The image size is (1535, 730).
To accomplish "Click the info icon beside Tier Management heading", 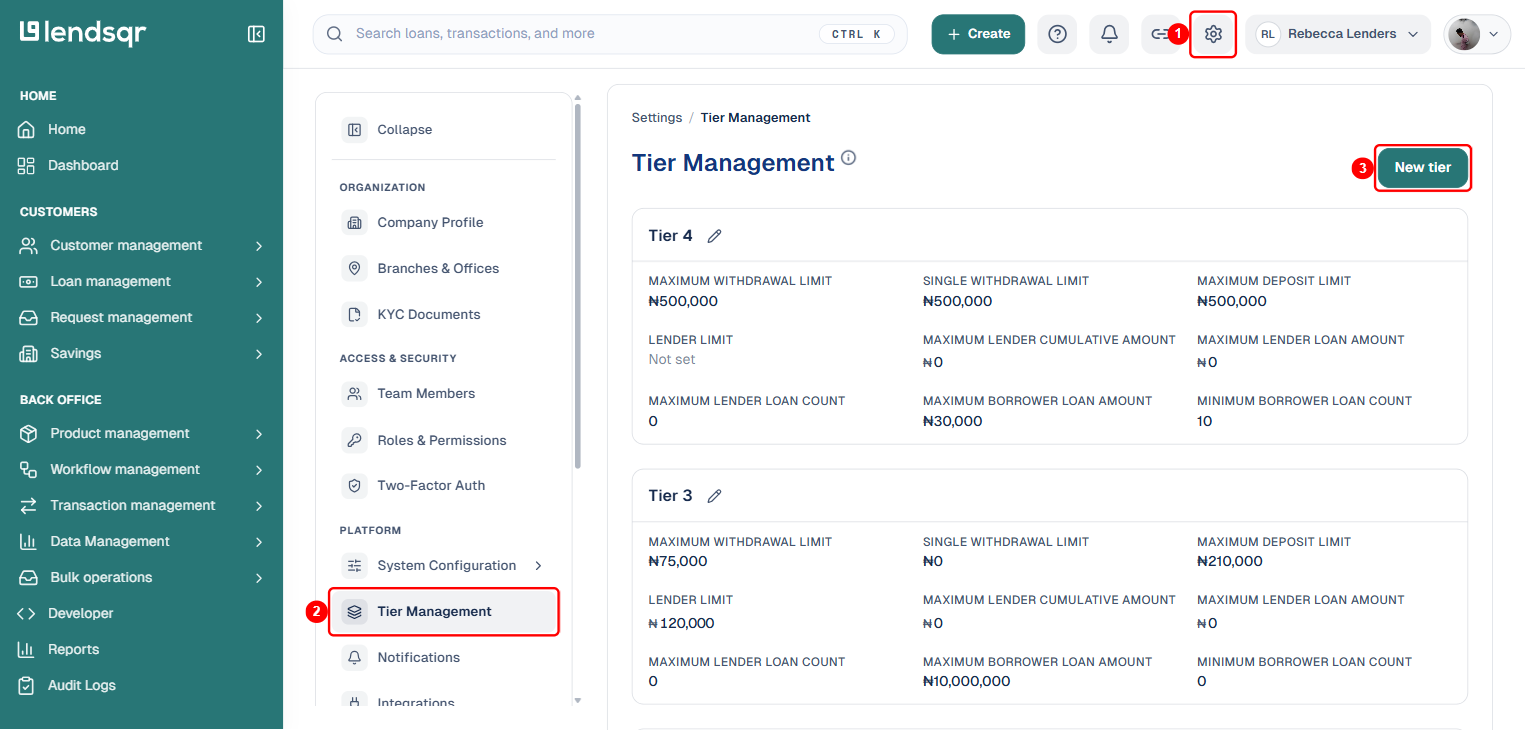I will click(848, 158).
